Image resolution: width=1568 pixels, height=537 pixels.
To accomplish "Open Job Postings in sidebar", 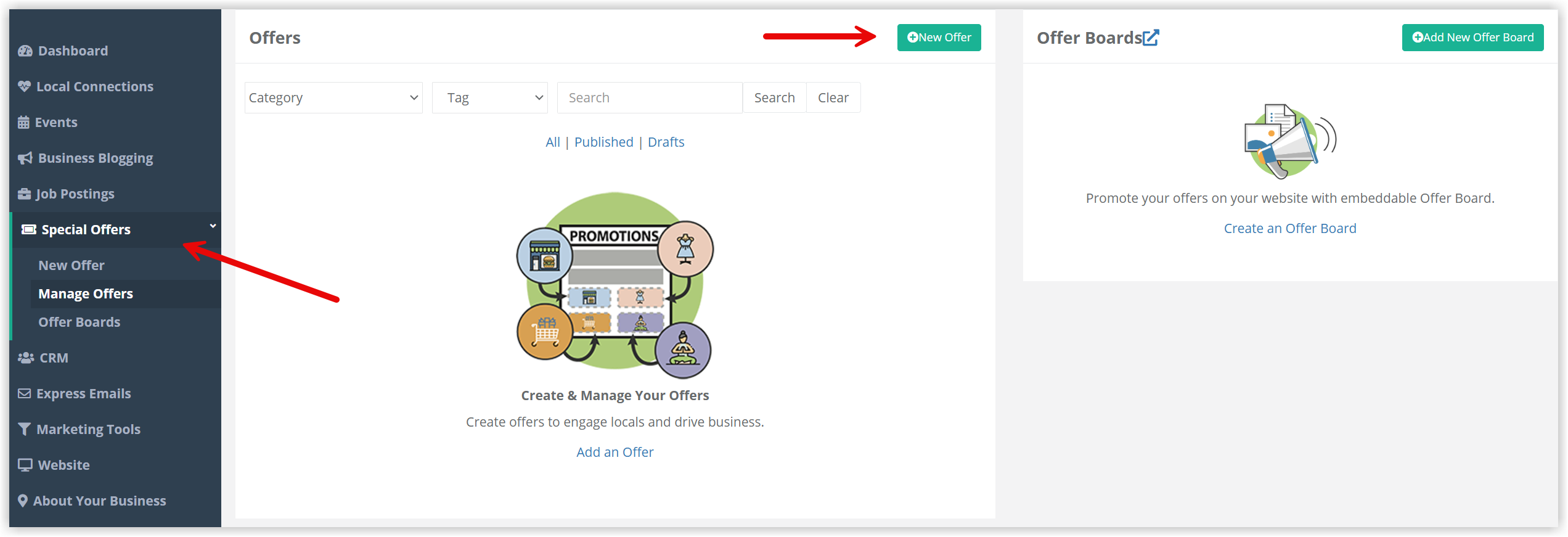I will (x=75, y=194).
